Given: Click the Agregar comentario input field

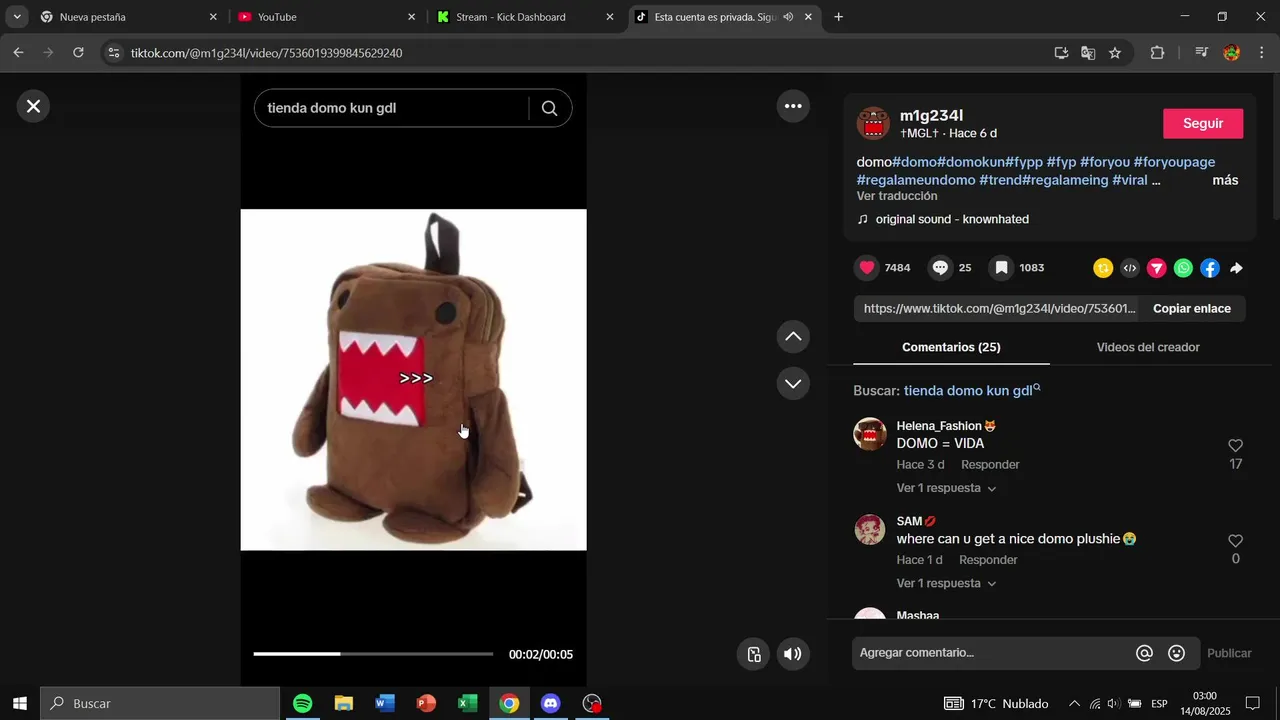Looking at the screenshot, I should [x=990, y=653].
